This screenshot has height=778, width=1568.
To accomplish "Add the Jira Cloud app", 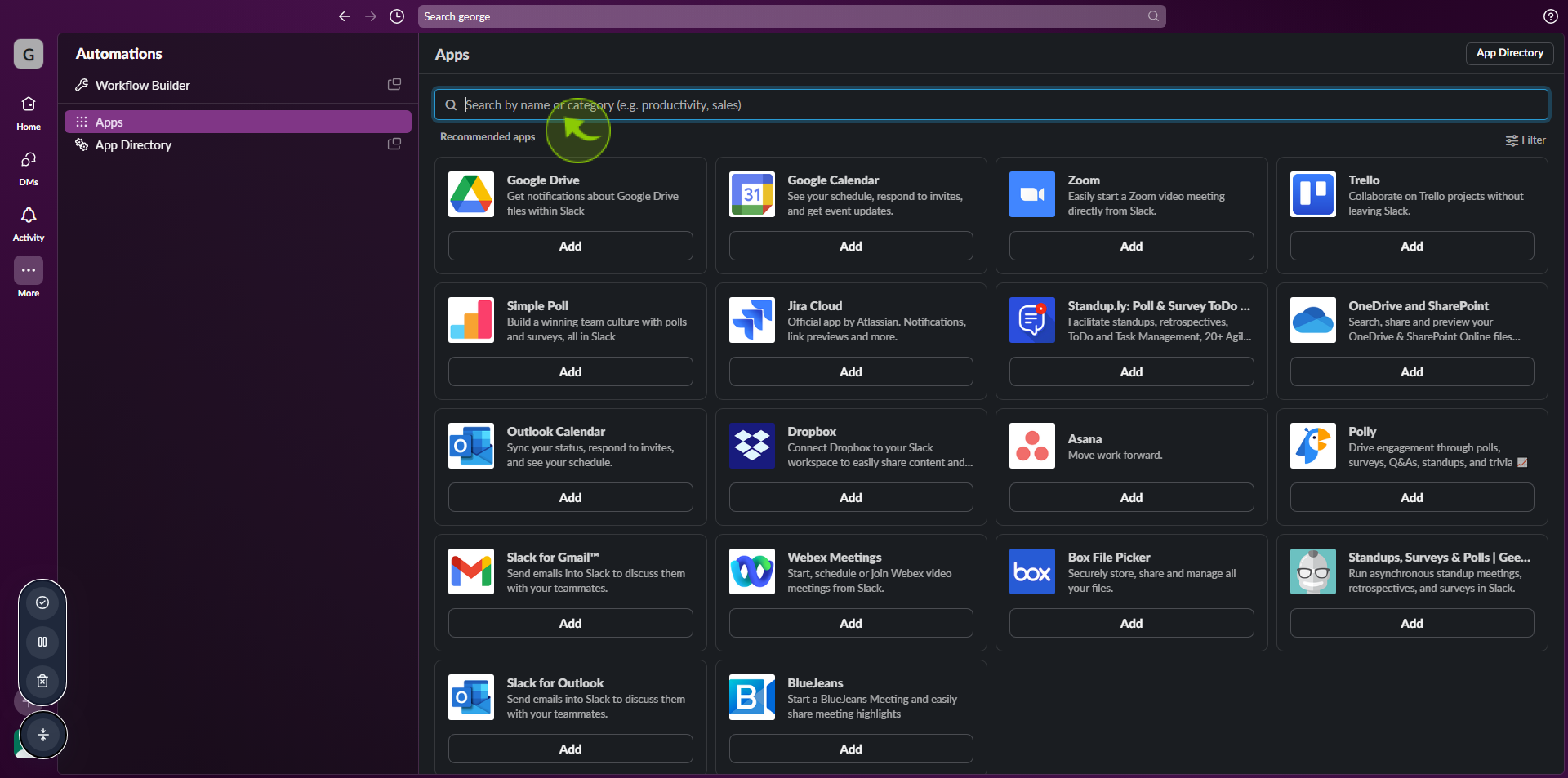I will click(x=851, y=371).
